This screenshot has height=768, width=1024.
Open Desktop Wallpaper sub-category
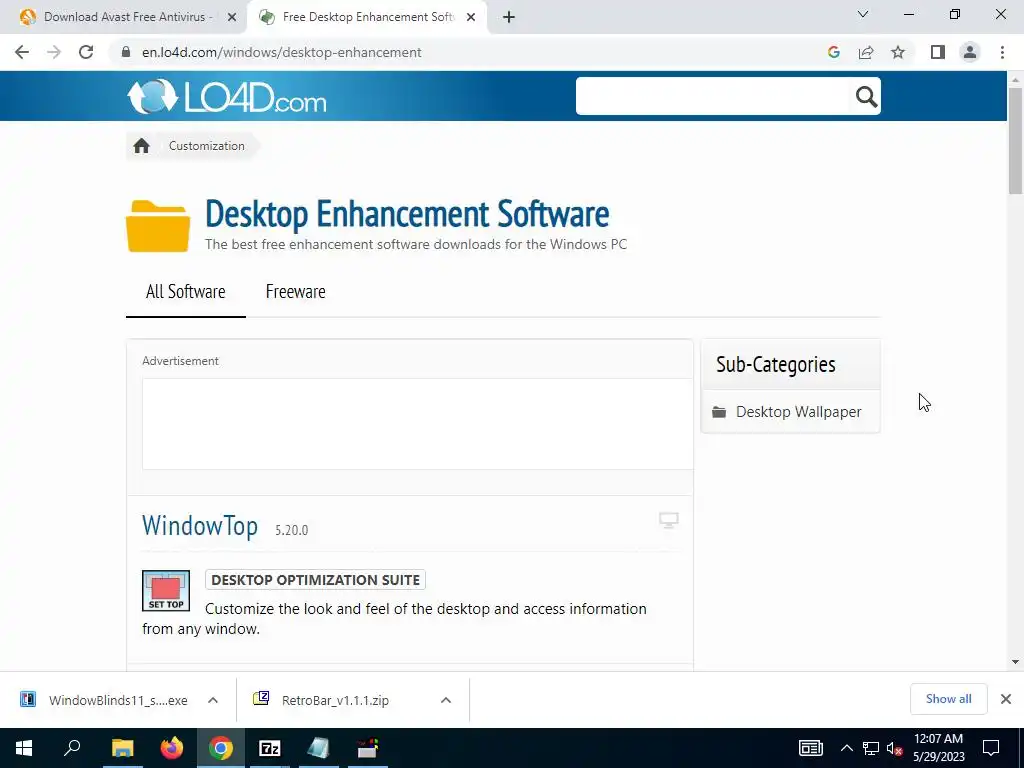pyautogui.click(x=798, y=412)
